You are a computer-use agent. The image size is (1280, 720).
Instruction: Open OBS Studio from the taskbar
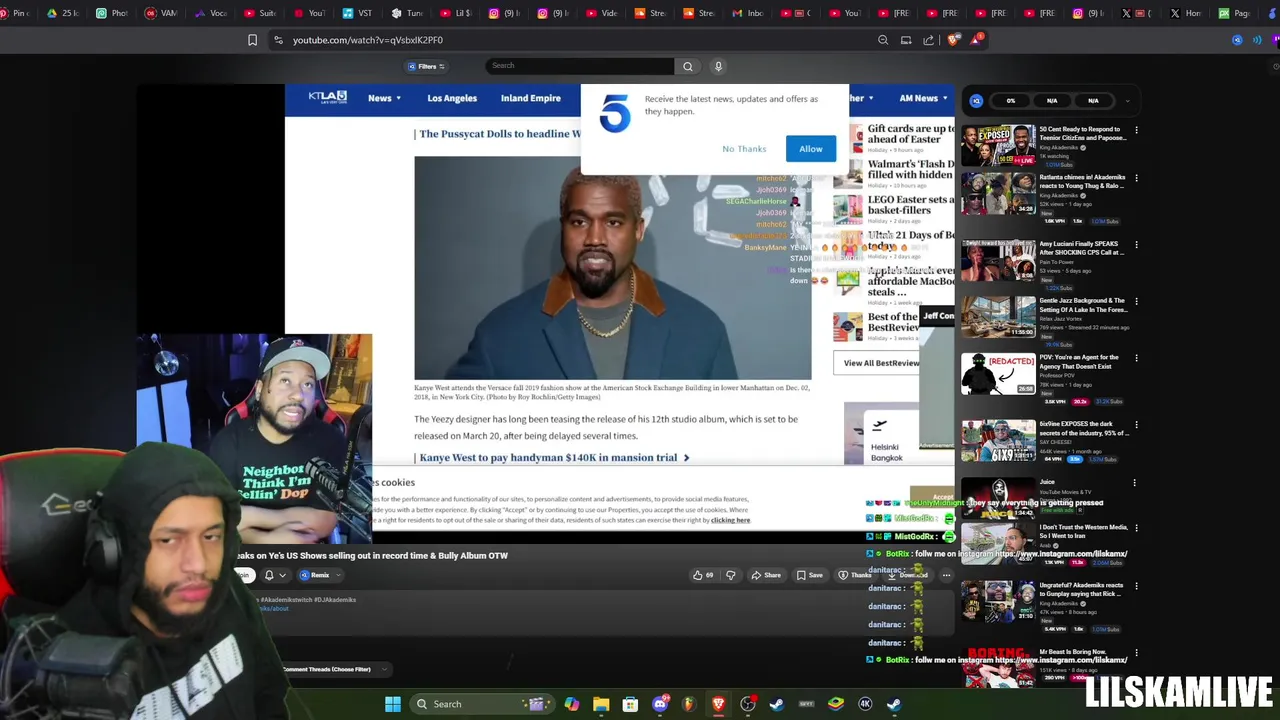pyautogui.click(x=748, y=704)
